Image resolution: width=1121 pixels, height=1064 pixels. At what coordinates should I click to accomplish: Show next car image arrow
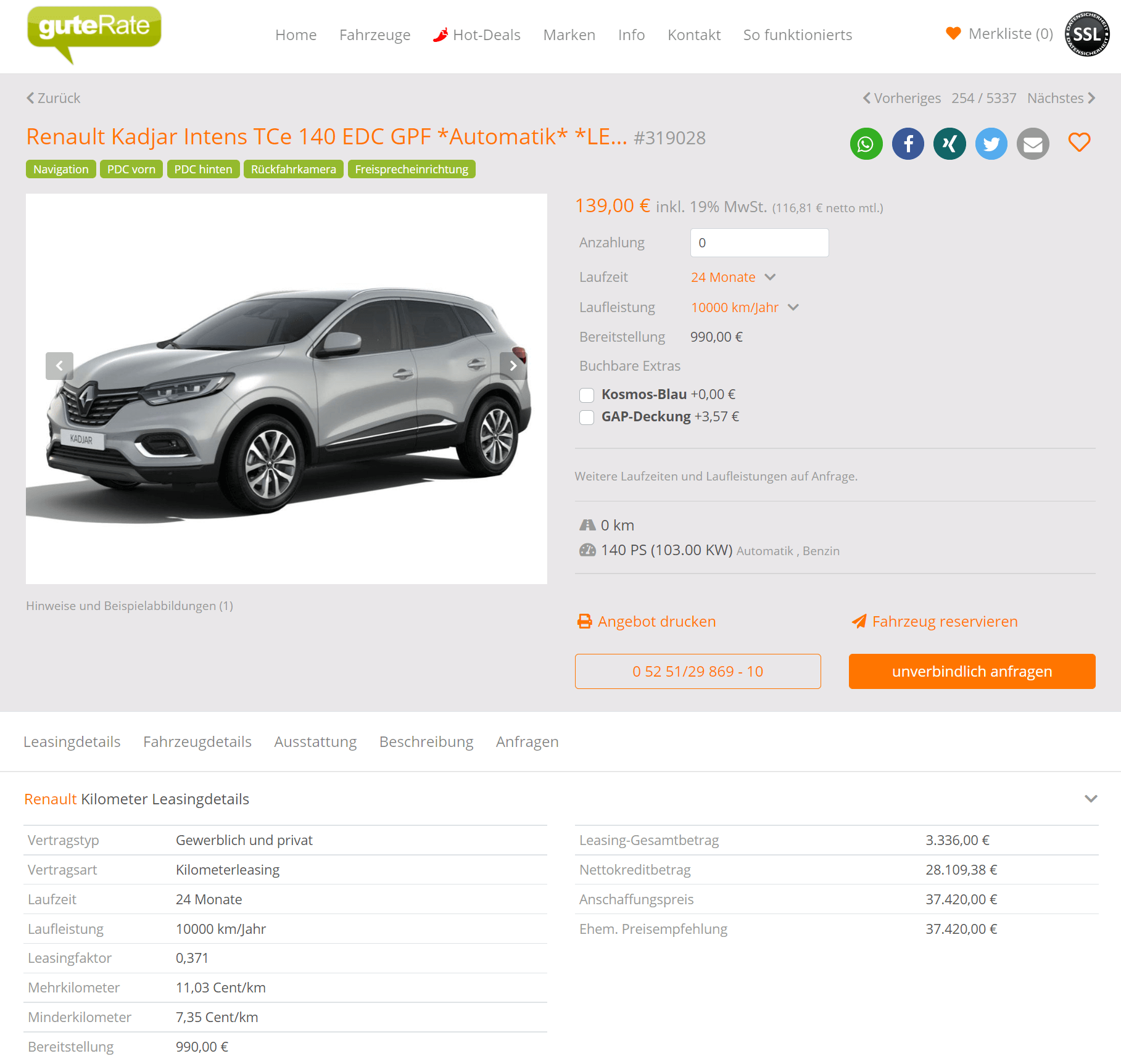point(513,366)
